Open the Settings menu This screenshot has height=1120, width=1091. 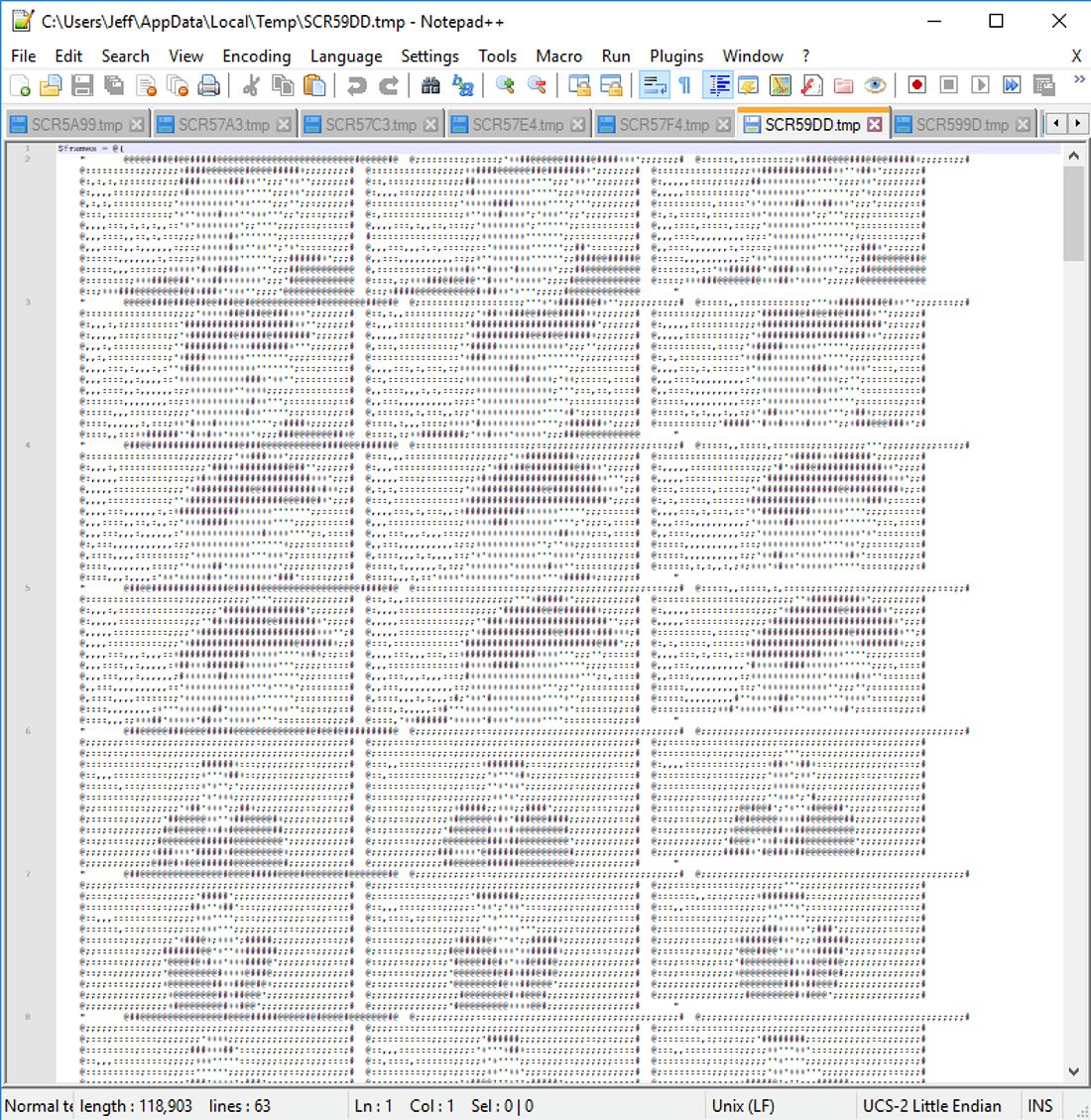tap(429, 56)
